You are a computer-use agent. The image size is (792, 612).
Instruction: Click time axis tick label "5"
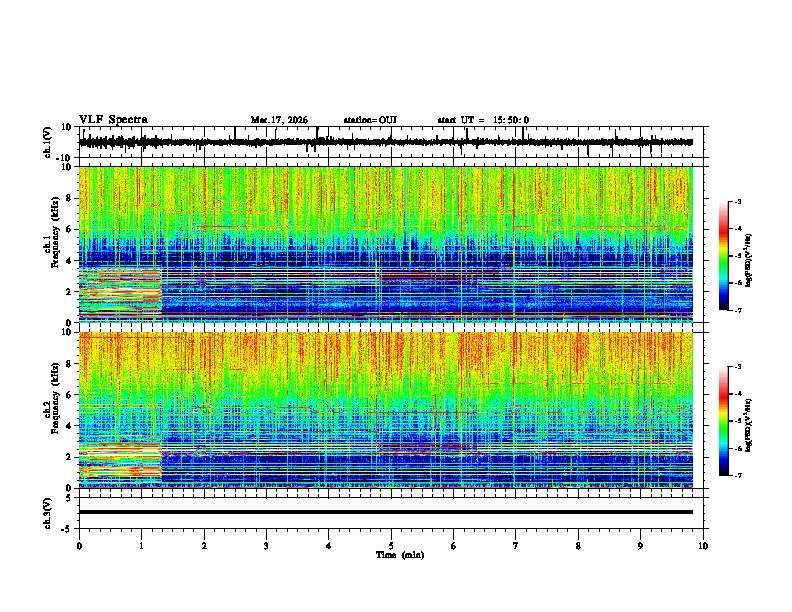point(391,546)
